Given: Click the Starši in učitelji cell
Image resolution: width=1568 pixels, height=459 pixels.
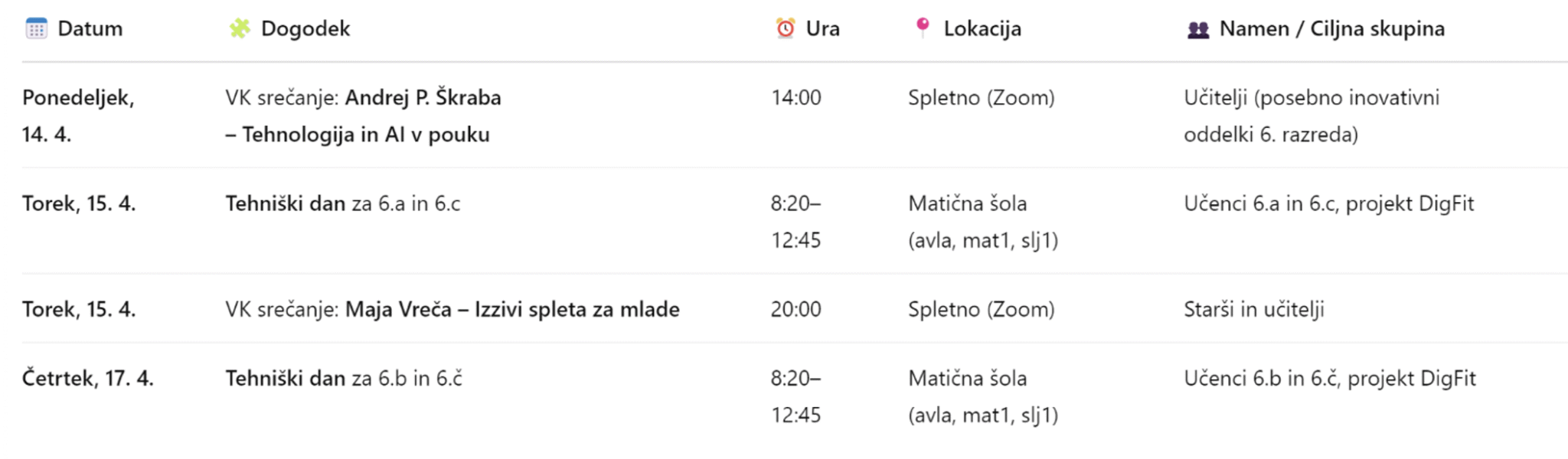Looking at the screenshot, I should click(1253, 309).
